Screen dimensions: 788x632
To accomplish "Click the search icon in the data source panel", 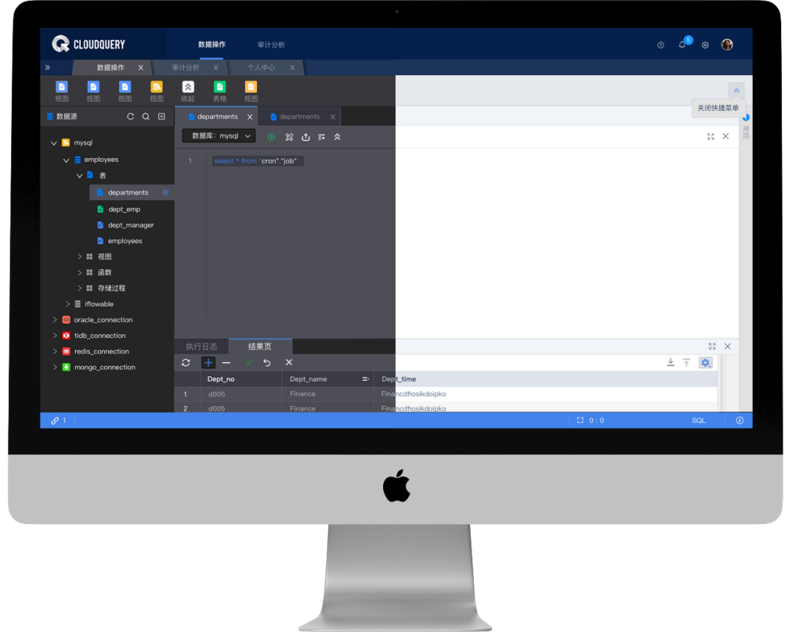I will (146, 117).
